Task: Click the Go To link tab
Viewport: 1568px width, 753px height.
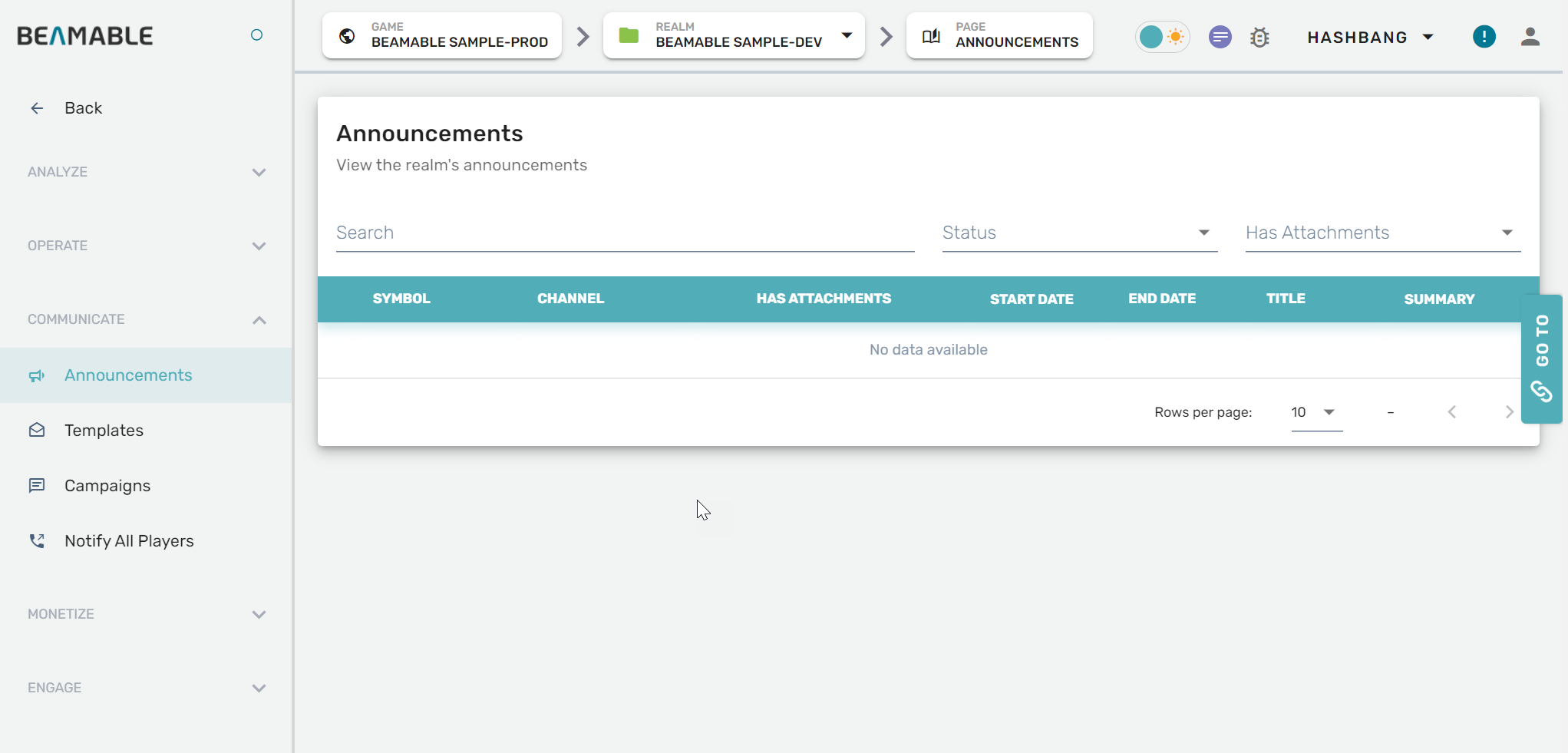Action: click(x=1541, y=358)
